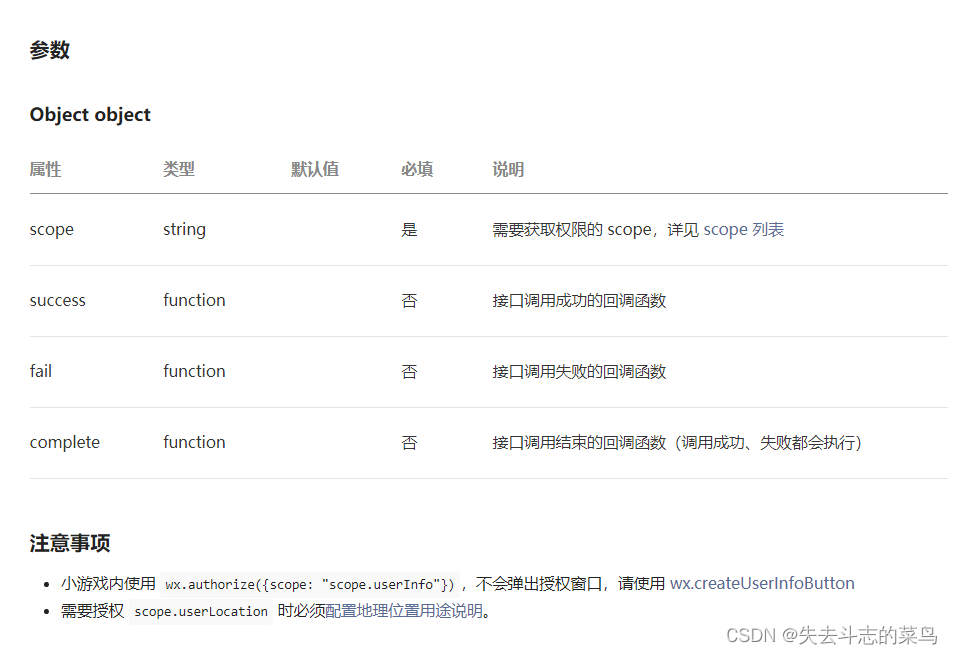Click the 是 required cell for scope
Viewport: 953px width, 654px height.
click(409, 230)
